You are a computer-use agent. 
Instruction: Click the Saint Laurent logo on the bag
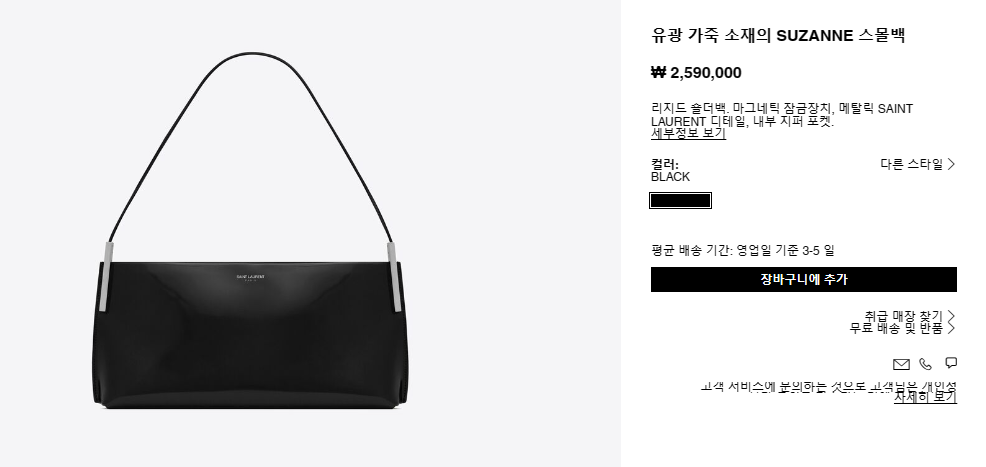pyautogui.click(x=250, y=278)
